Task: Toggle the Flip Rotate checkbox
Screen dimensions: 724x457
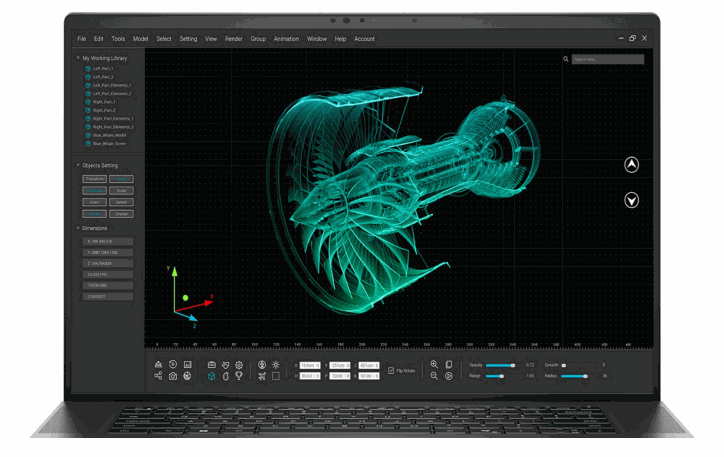Action: [391, 371]
